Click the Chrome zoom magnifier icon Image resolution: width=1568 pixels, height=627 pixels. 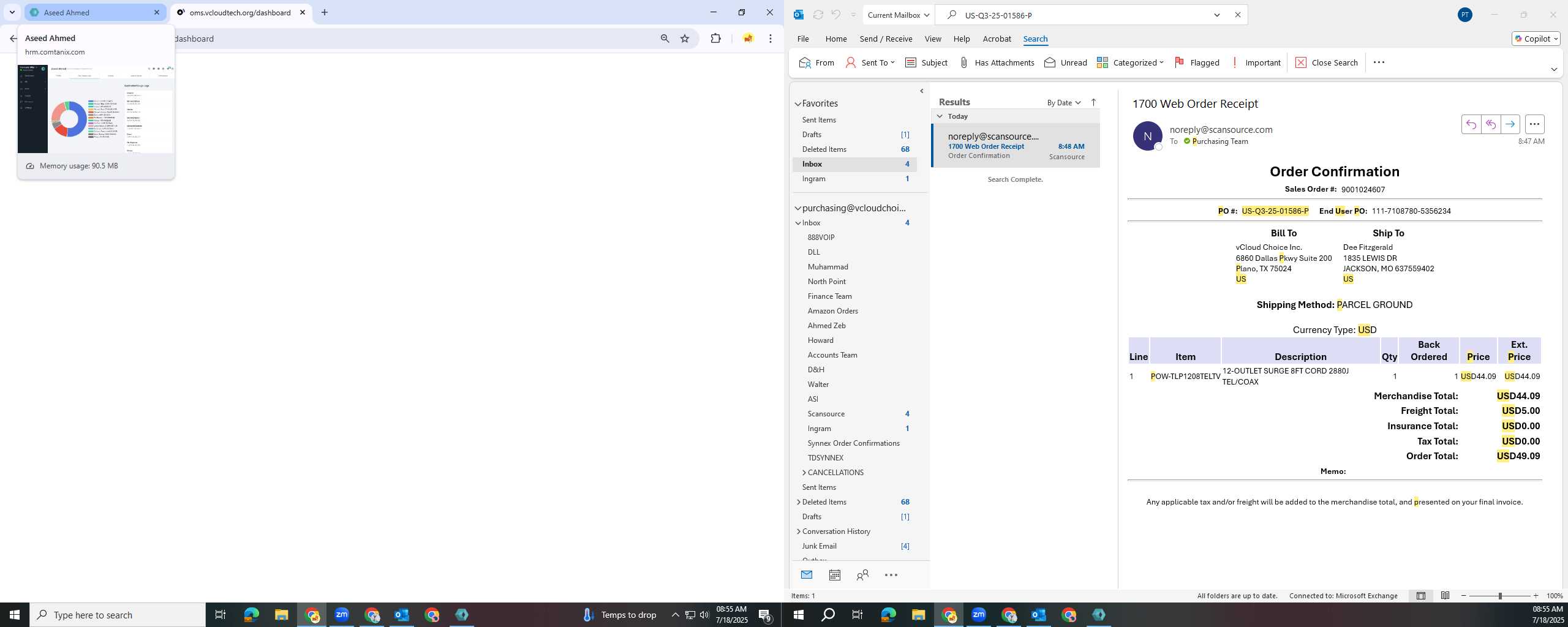click(x=665, y=39)
